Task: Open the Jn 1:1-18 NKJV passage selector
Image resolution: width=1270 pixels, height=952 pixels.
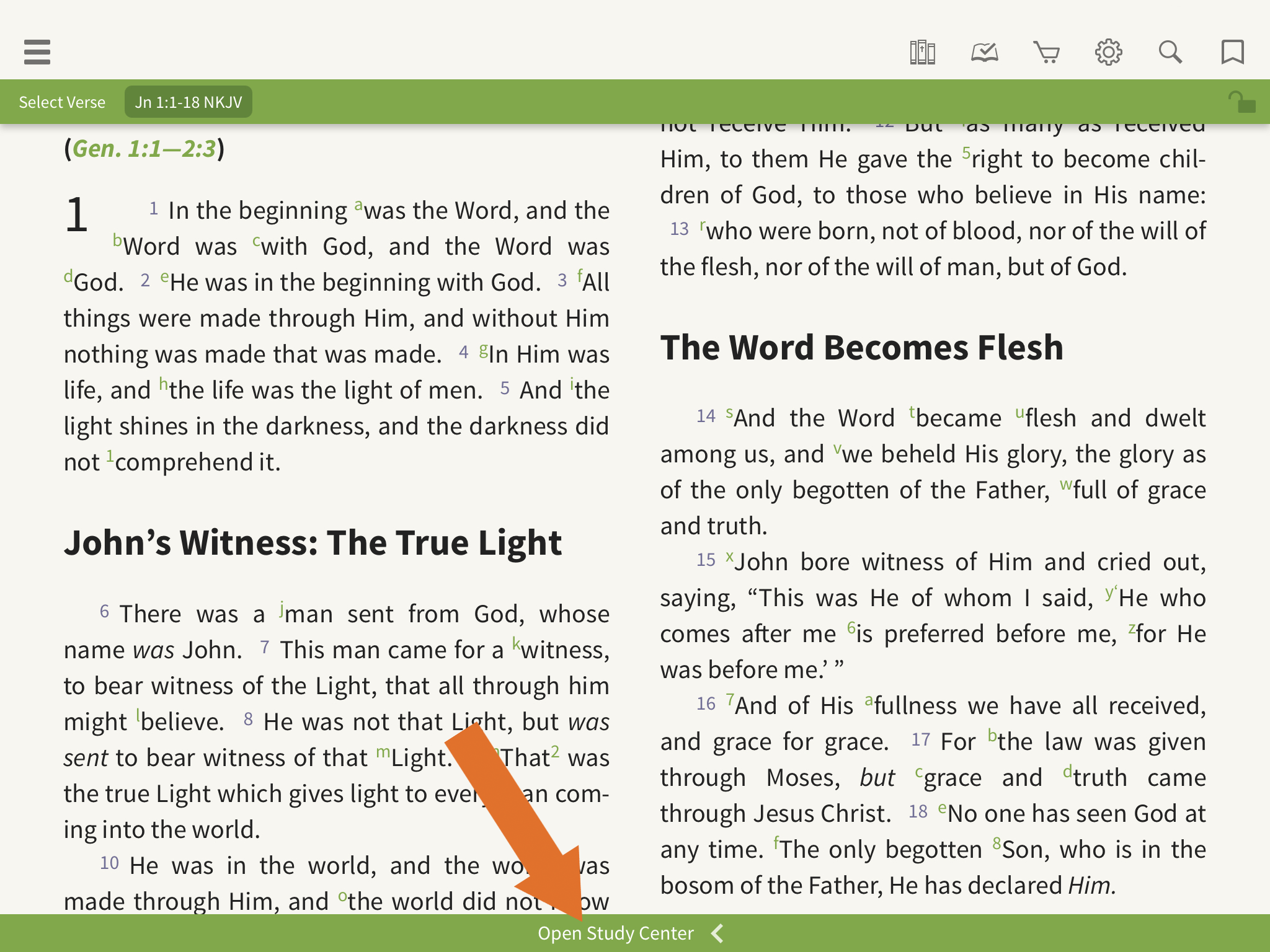Action: pyautogui.click(x=189, y=102)
